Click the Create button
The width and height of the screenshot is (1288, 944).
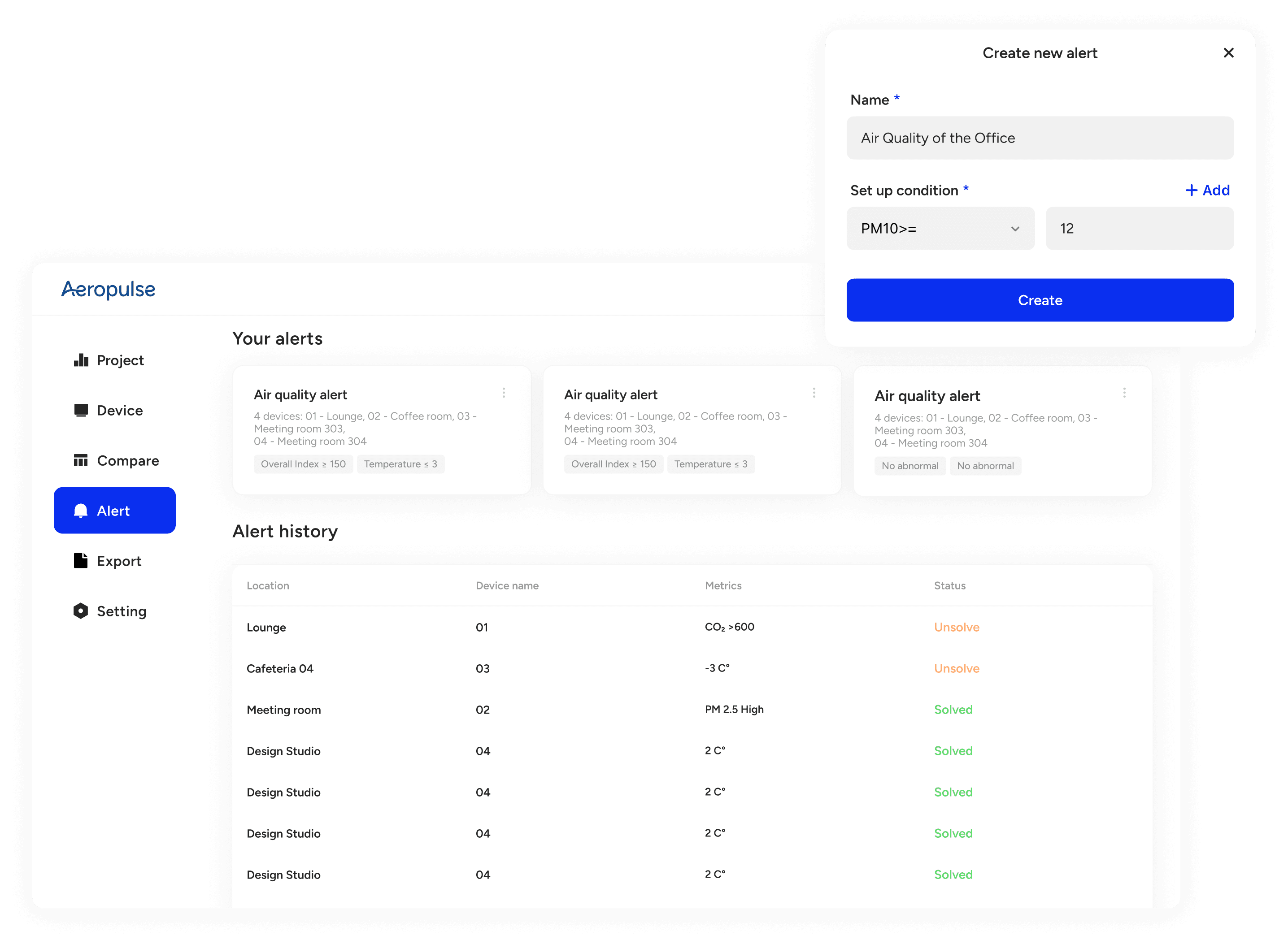pos(1039,299)
